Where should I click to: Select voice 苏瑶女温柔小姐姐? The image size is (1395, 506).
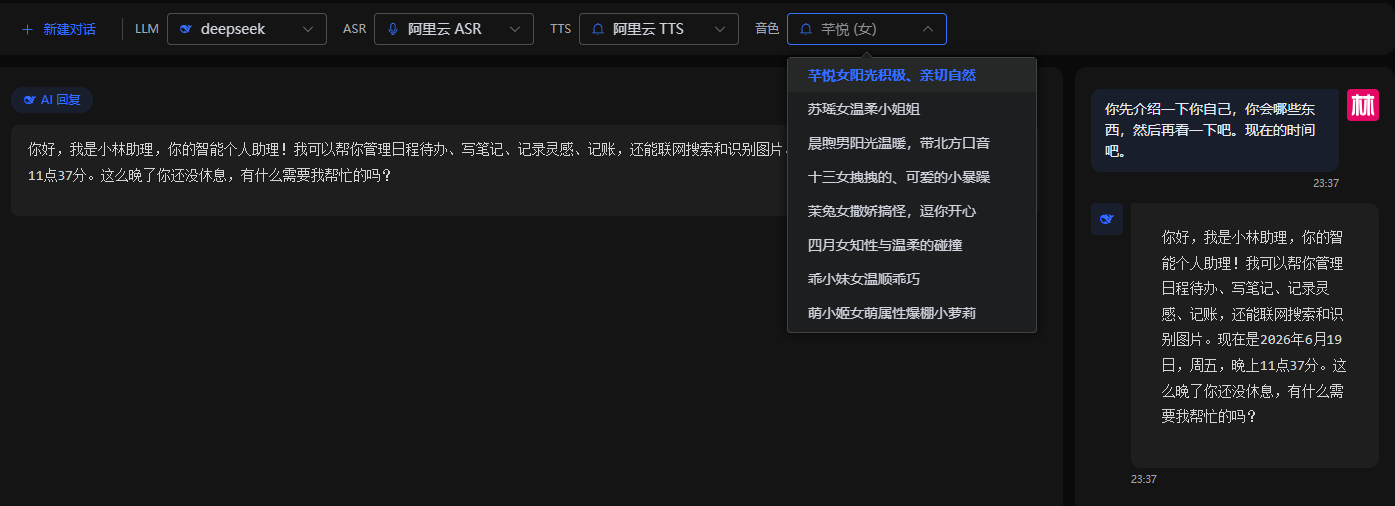pyautogui.click(x=912, y=109)
